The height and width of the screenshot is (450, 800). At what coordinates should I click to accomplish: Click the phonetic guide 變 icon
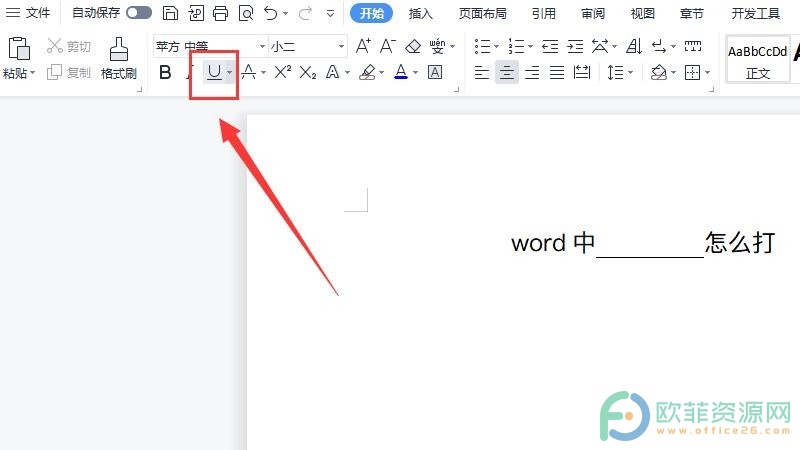point(438,46)
